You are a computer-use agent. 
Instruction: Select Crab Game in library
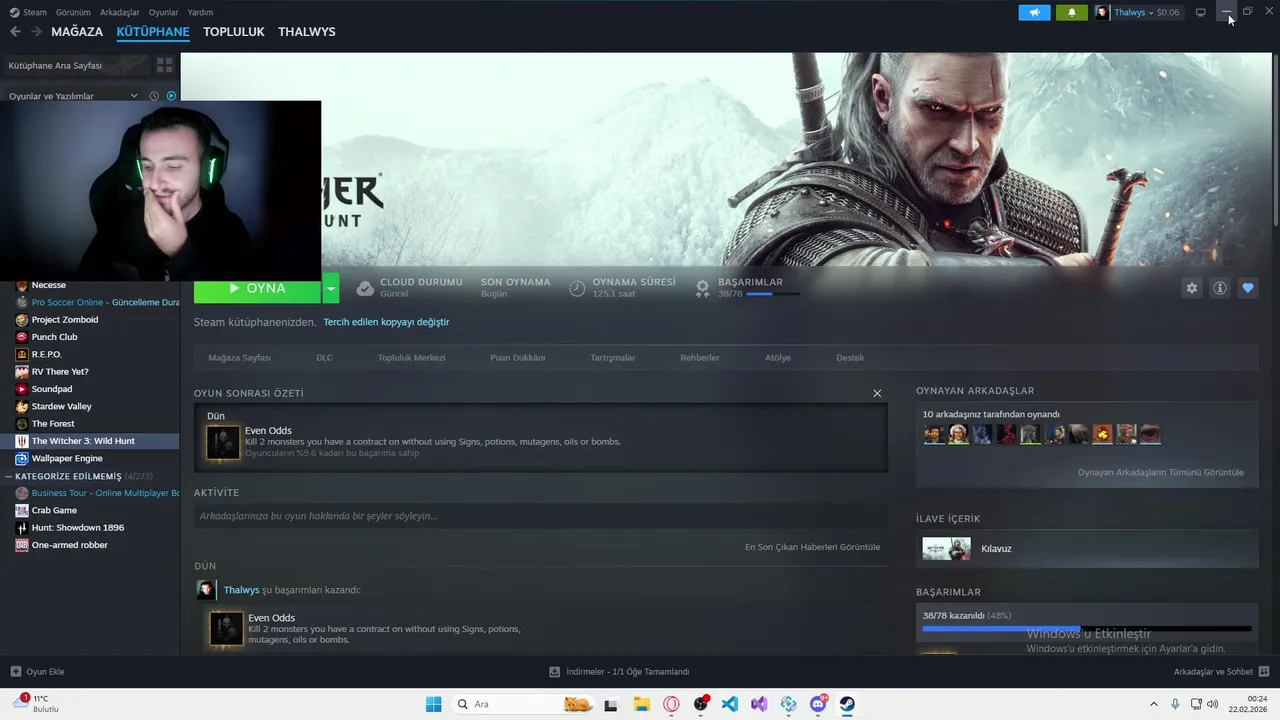click(54, 510)
